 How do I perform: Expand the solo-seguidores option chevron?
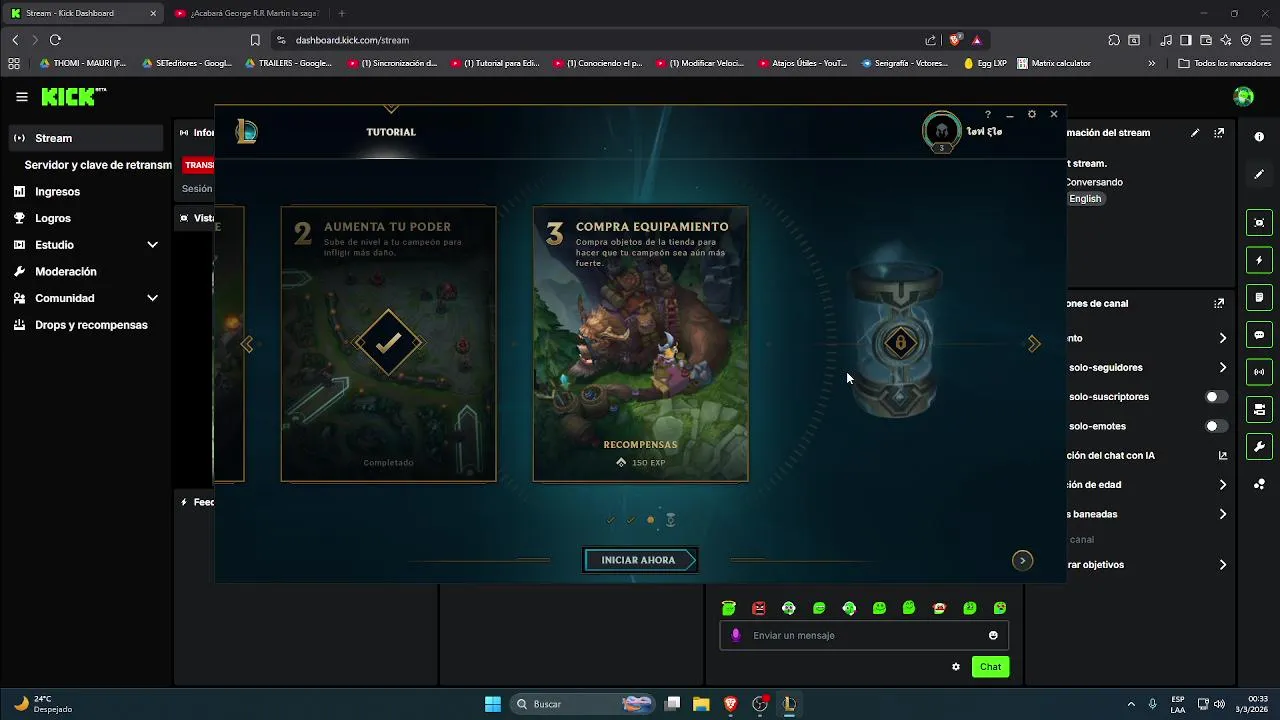coord(1222,367)
